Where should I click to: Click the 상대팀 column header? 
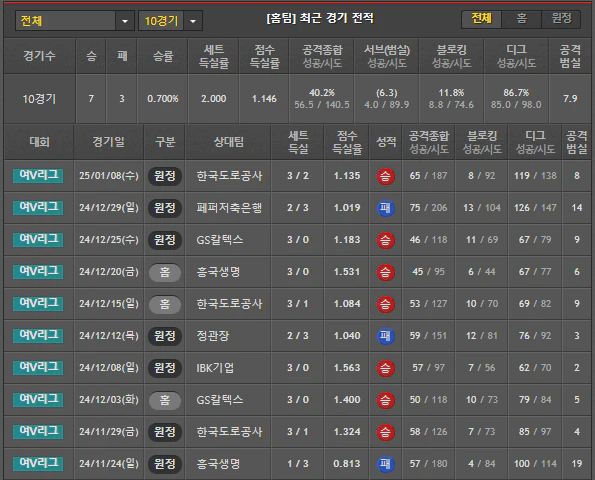click(228, 142)
